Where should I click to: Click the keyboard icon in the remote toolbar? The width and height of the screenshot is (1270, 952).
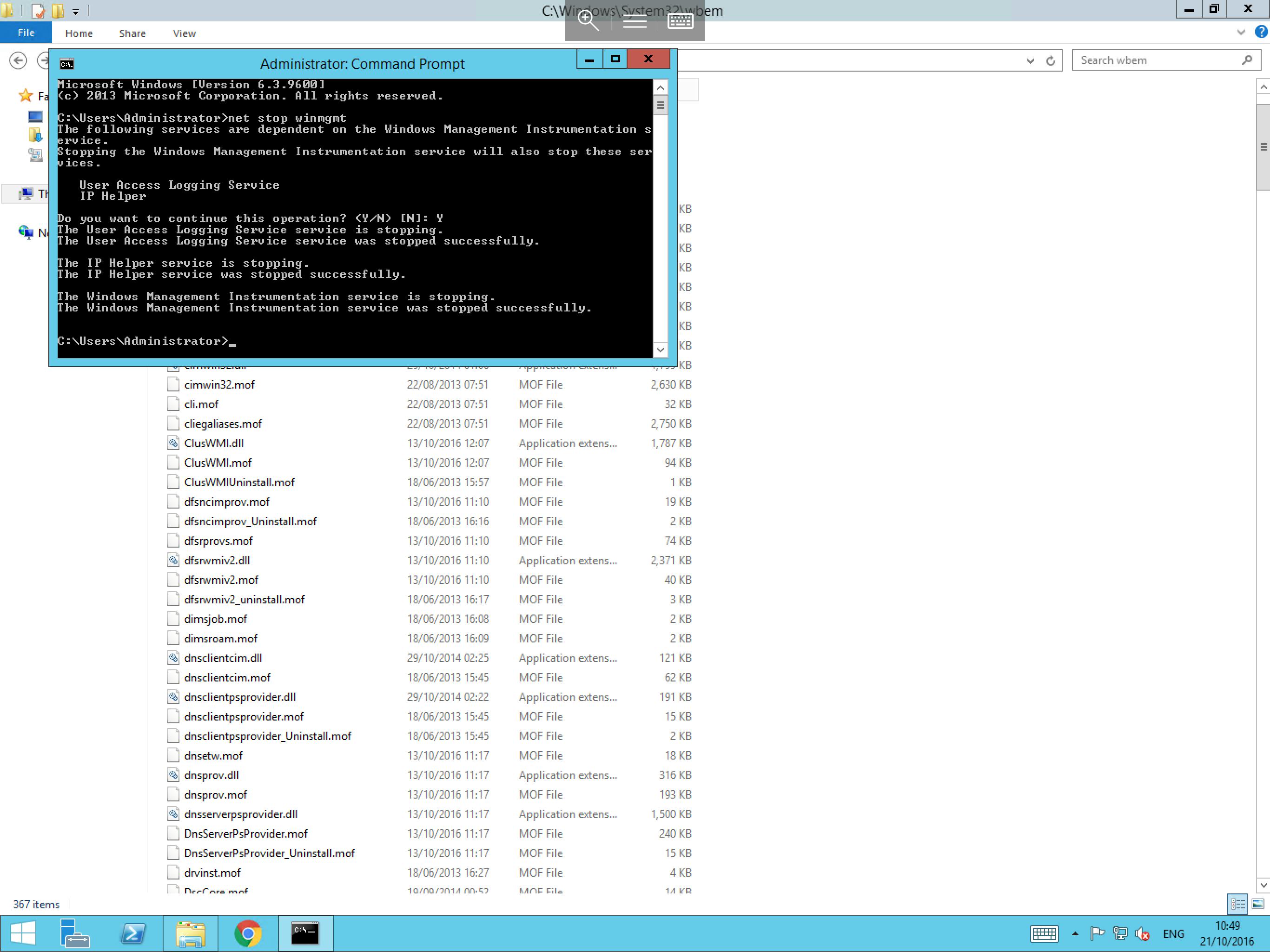681,21
